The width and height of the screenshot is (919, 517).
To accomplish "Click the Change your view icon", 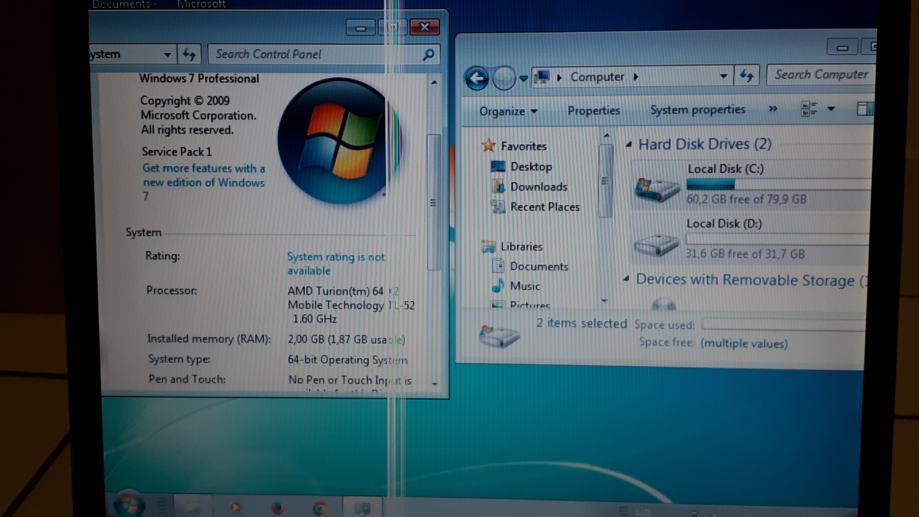I will pos(809,108).
